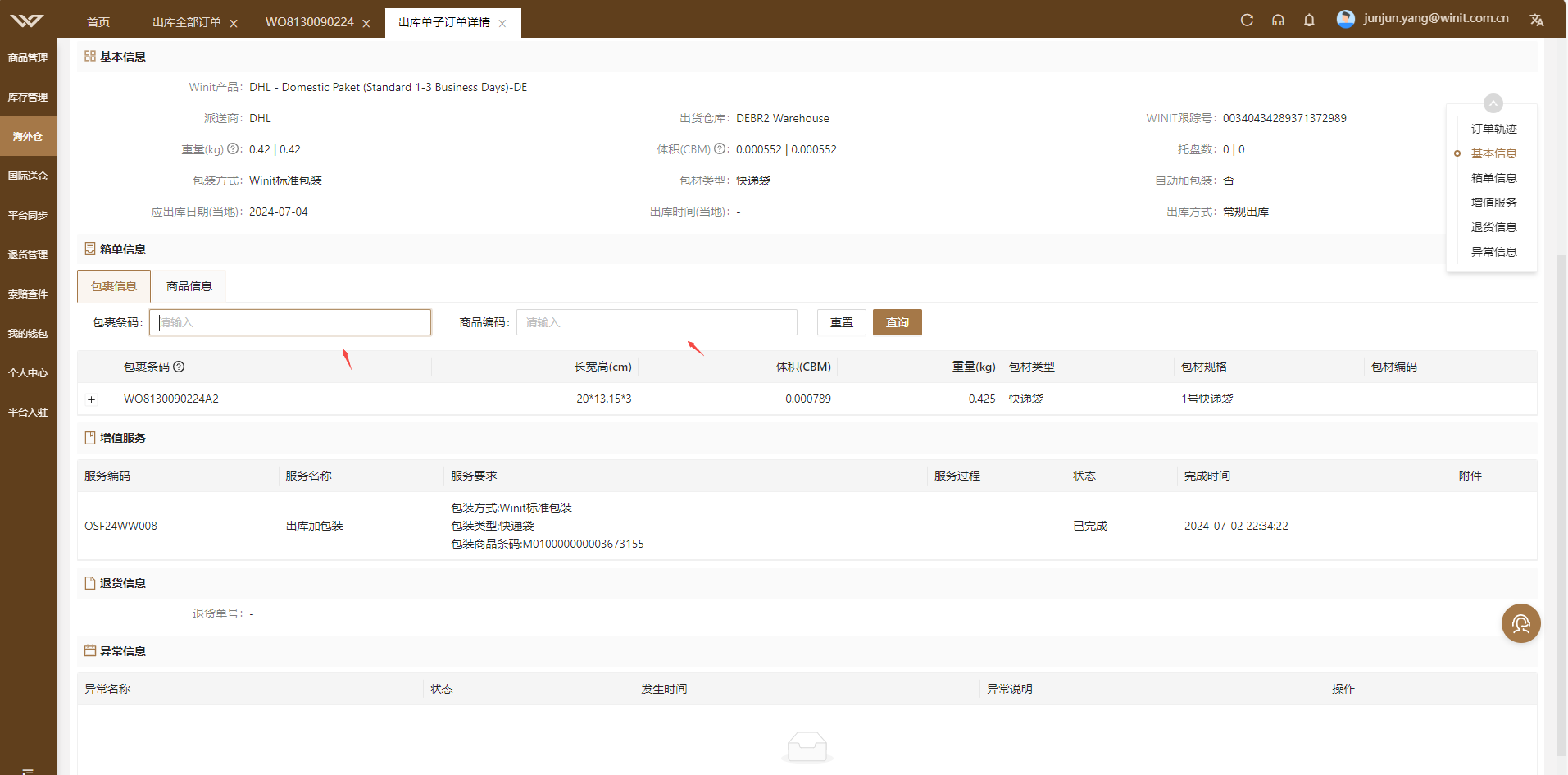The image size is (1568, 775).
Task: Focus the 商品编码 input field
Action: (x=657, y=322)
